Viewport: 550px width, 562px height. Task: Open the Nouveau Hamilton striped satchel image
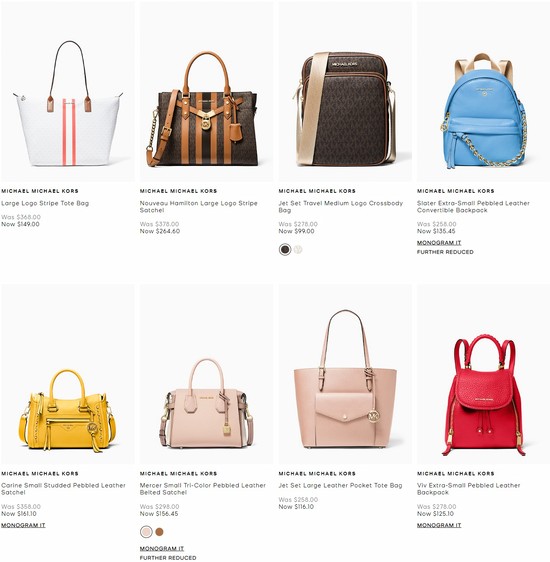coord(206,92)
